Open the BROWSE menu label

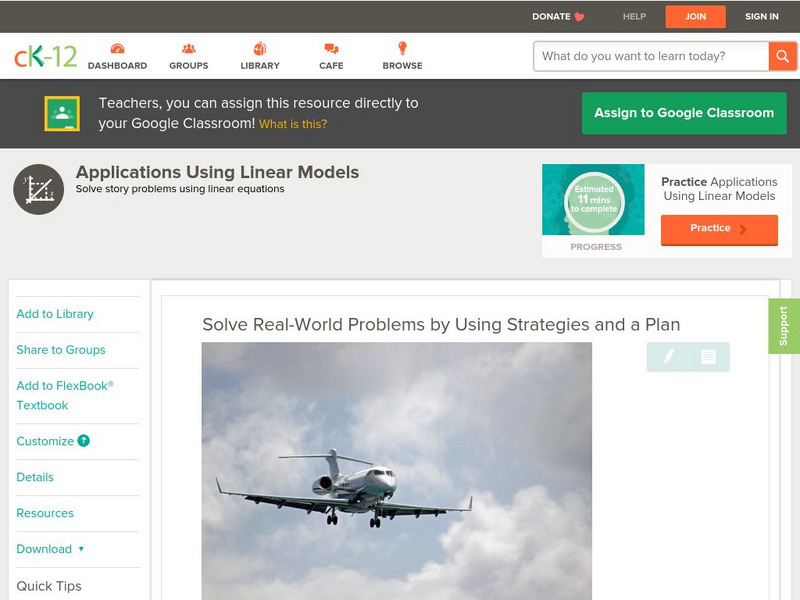[x=403, y=65]
